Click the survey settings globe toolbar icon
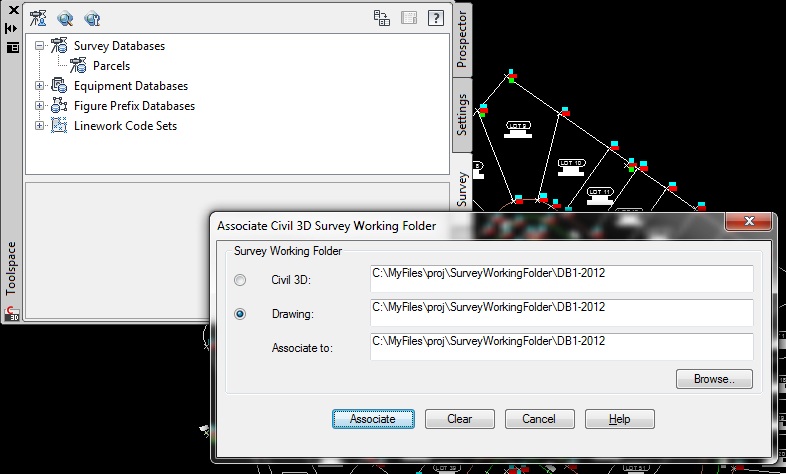The height and width of the screenshot is (474, 786). click(92, 19)
